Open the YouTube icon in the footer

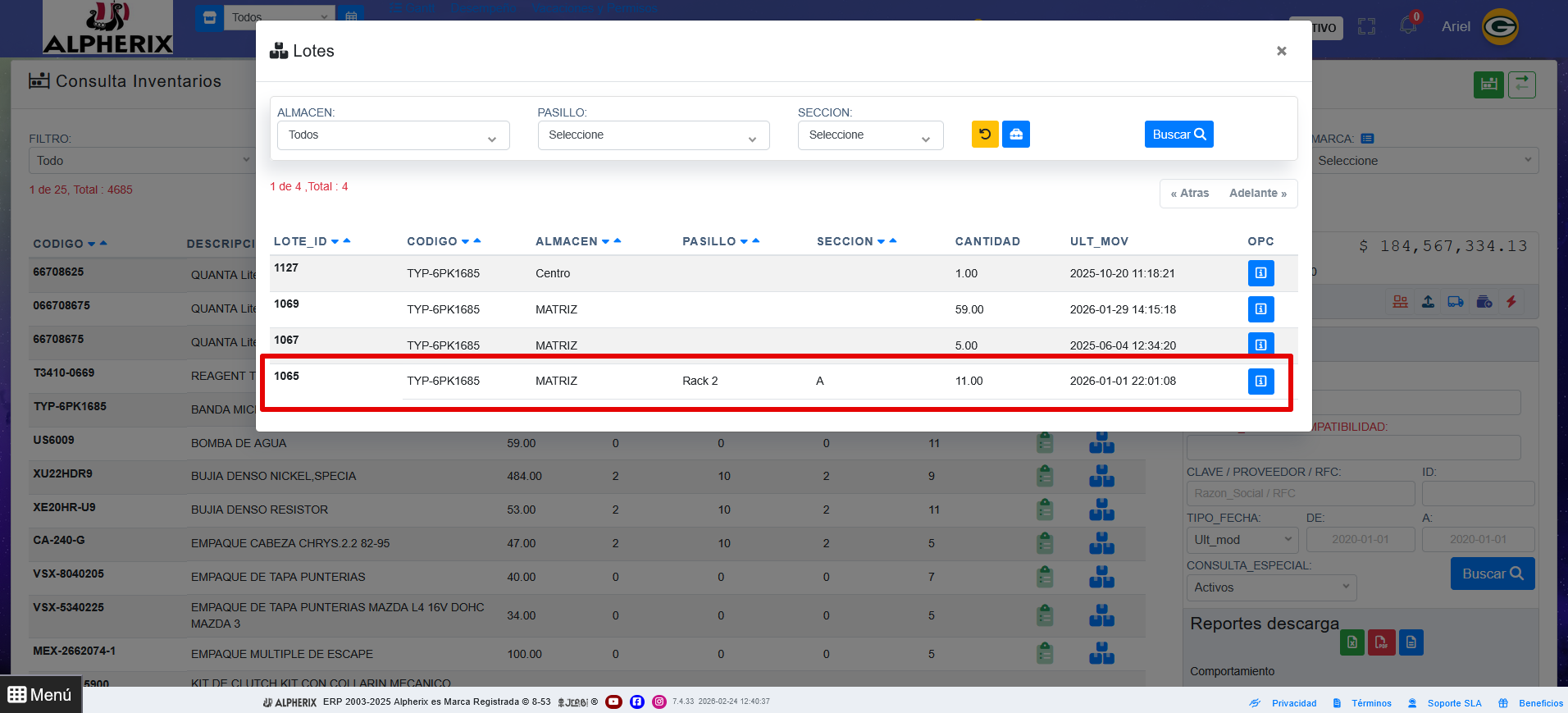(613, 702)
